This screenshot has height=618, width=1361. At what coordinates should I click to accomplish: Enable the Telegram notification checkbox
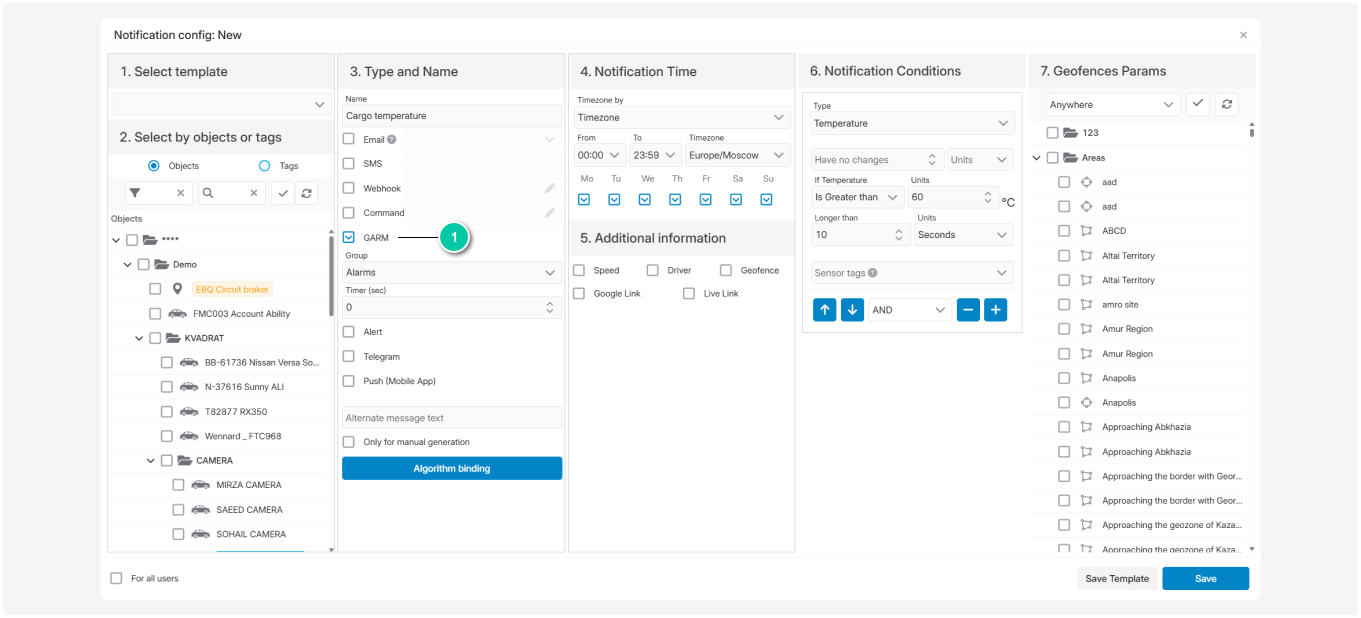pyautogui.click(x=349, y=356)
